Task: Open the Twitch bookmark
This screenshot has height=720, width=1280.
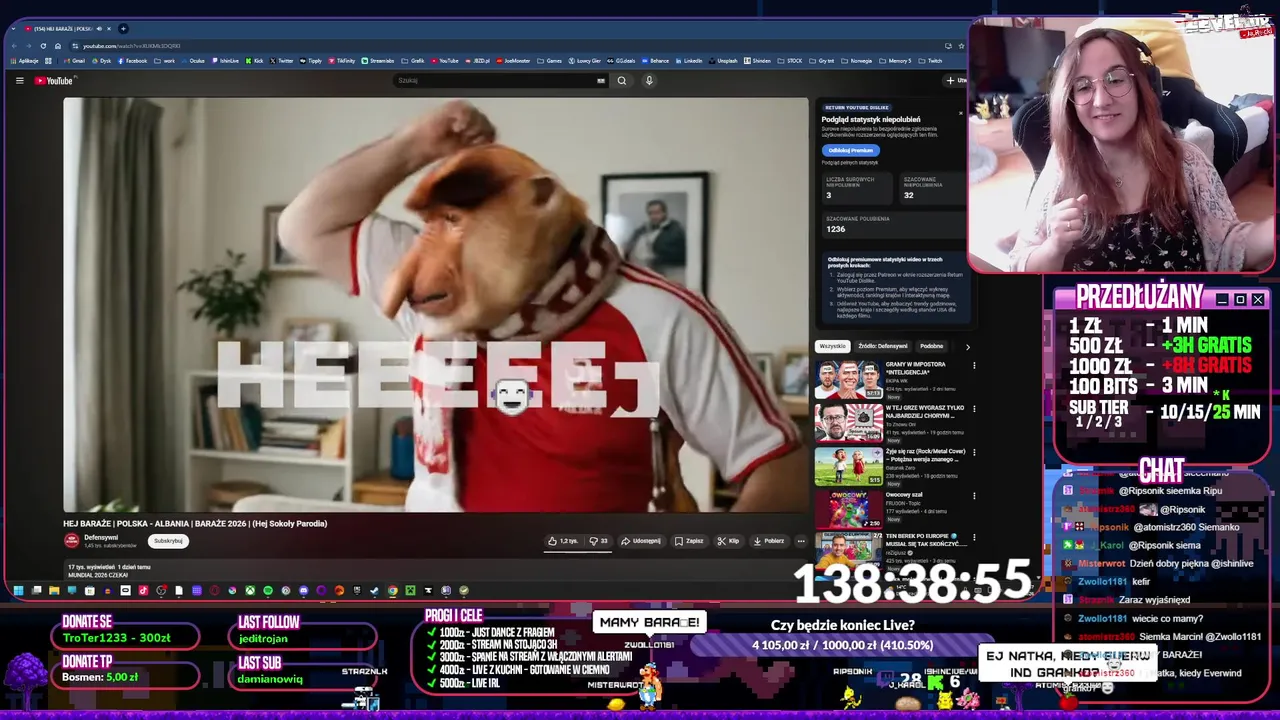Action: click(930, 61)
